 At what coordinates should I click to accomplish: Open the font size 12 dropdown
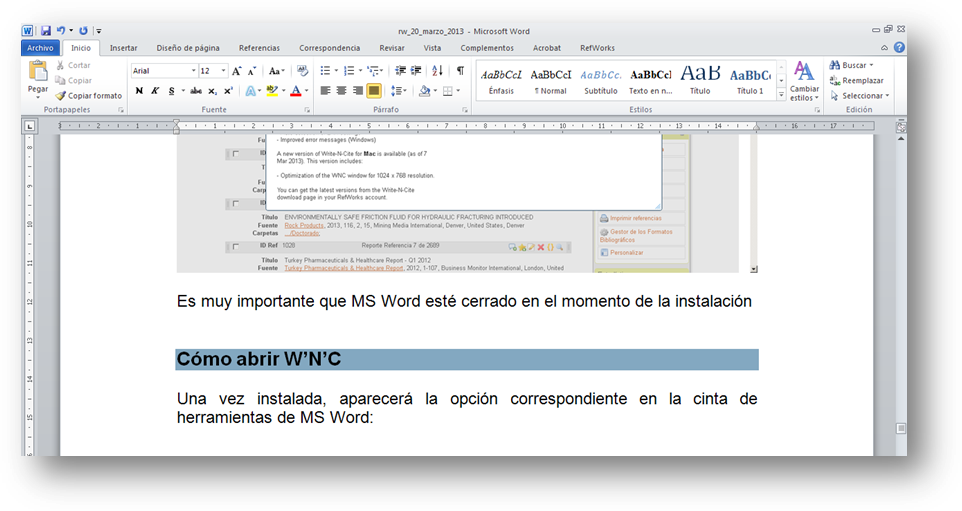tap(223, 71)
